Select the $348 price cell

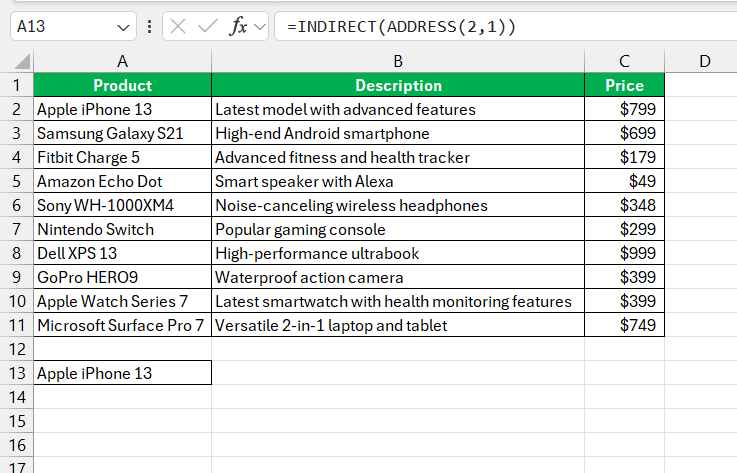tap(624, 205)
